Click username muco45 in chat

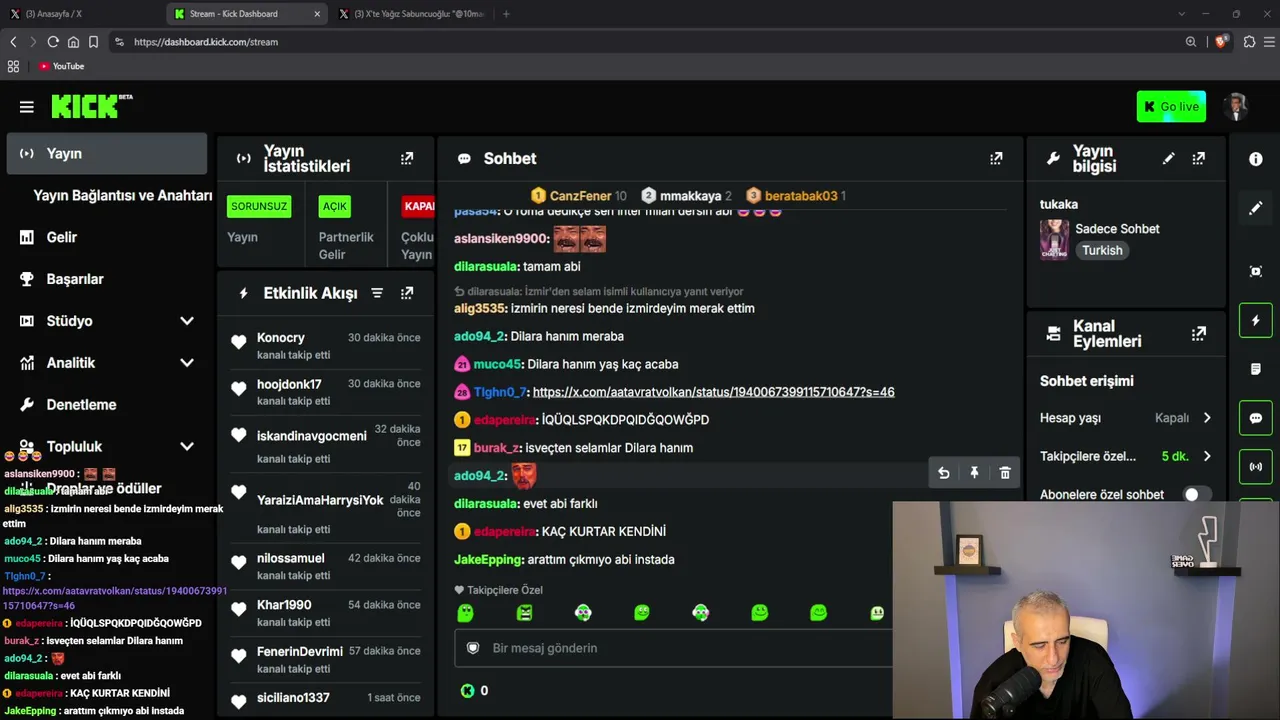point(498,364)
